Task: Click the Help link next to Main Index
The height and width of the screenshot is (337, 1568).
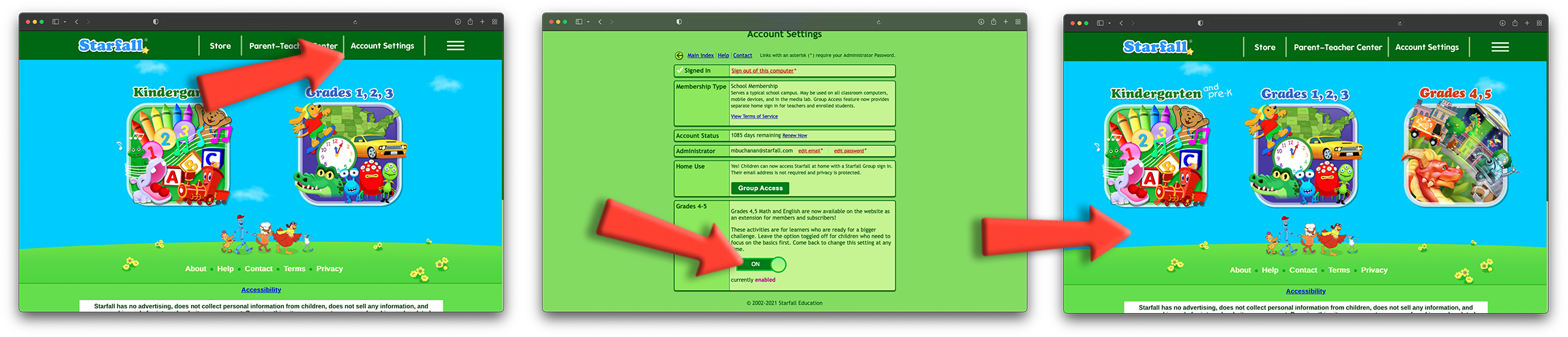Action: [723, 56]
